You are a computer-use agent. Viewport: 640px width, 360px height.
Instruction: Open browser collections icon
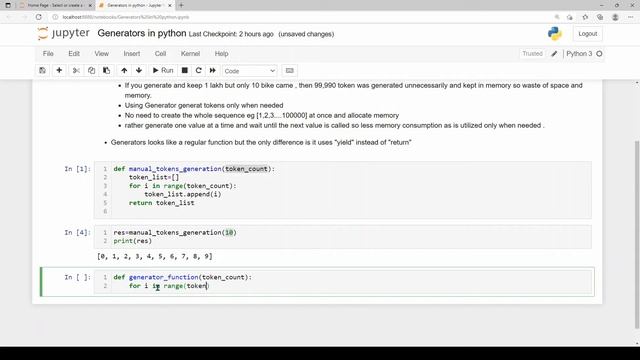[x=600, y=17]
